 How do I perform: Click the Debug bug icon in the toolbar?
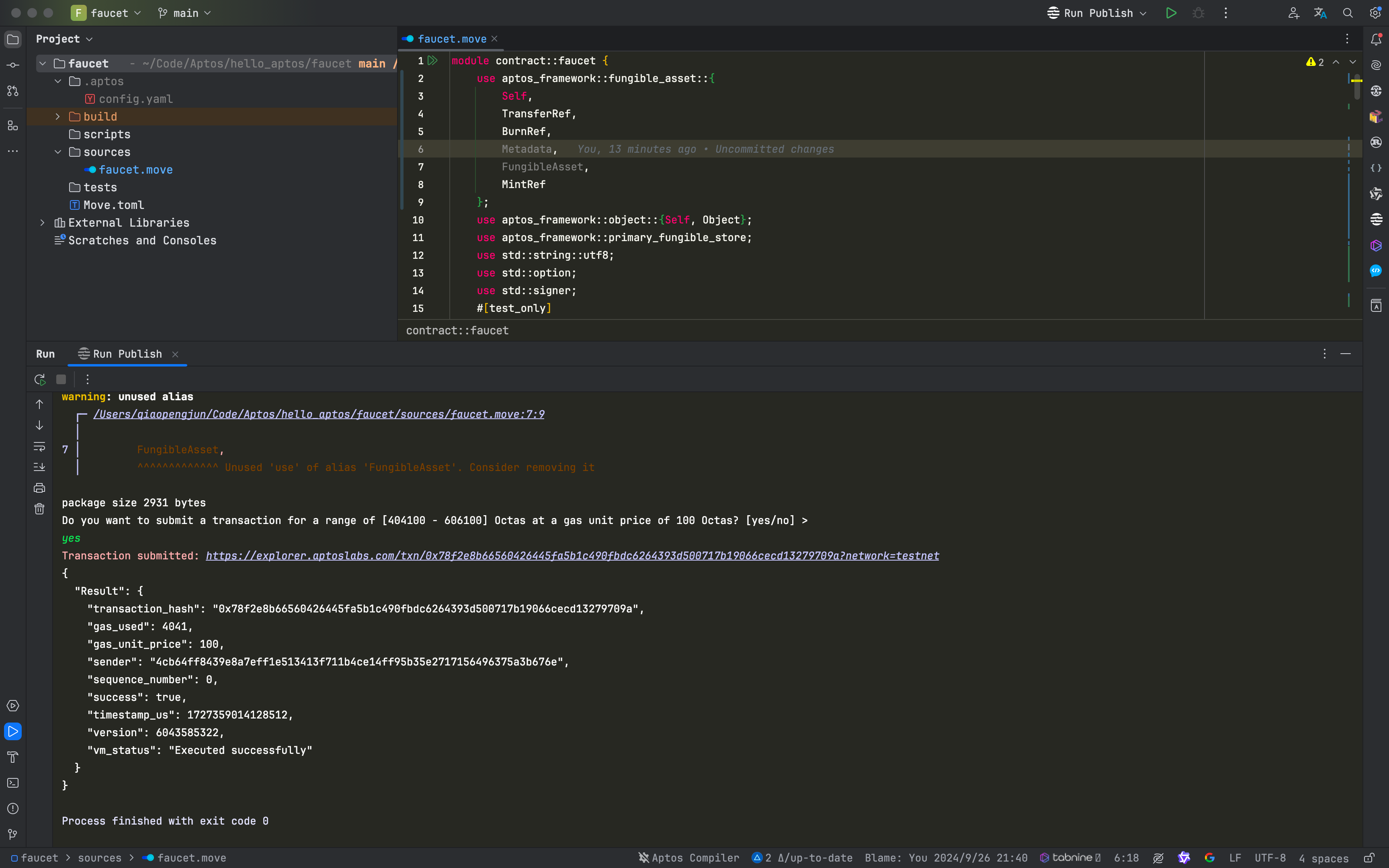pos(1198,13)
